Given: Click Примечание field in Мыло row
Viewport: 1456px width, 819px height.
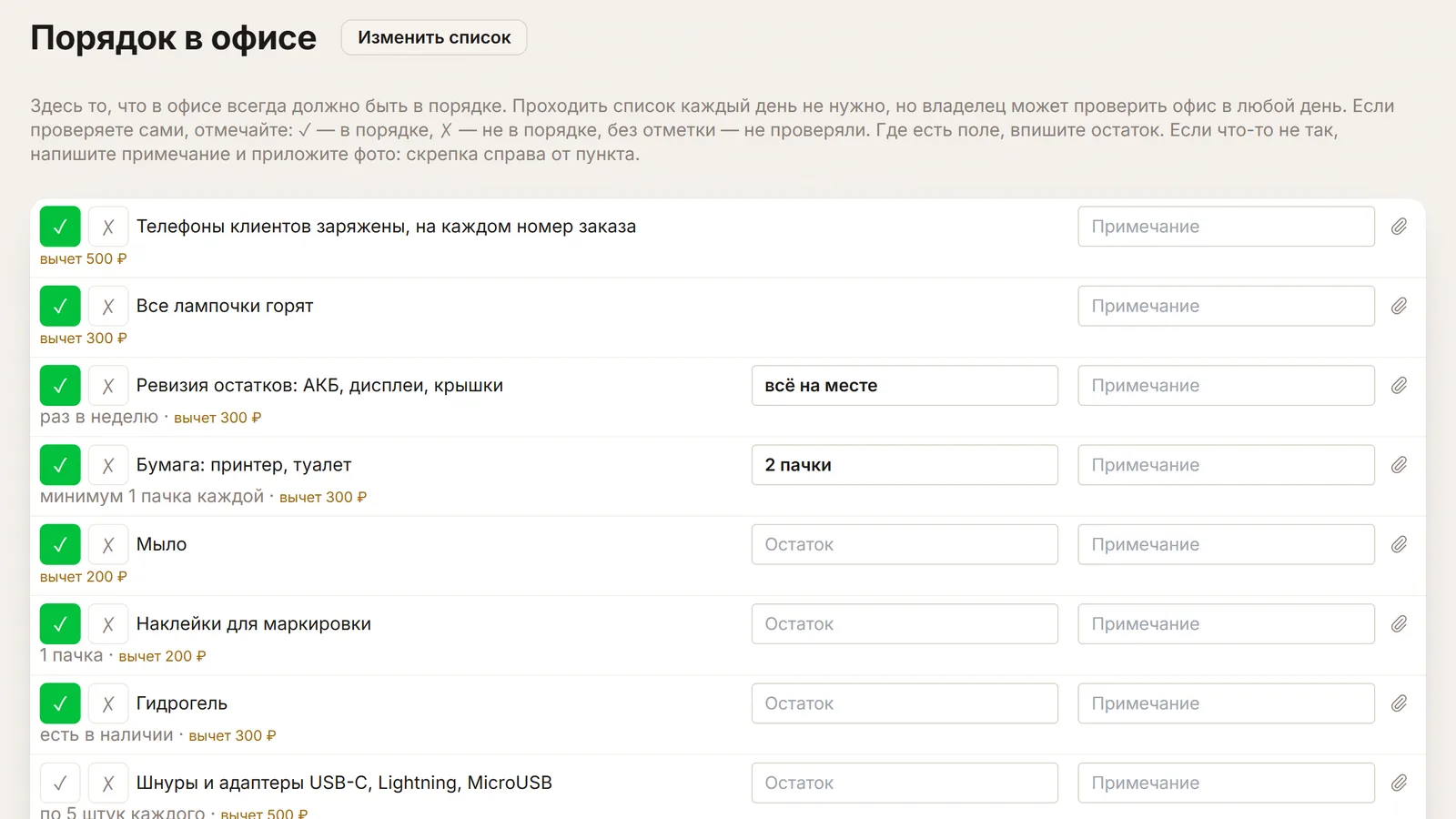Looking at the screenshot, I should [x=1226, y=544].
